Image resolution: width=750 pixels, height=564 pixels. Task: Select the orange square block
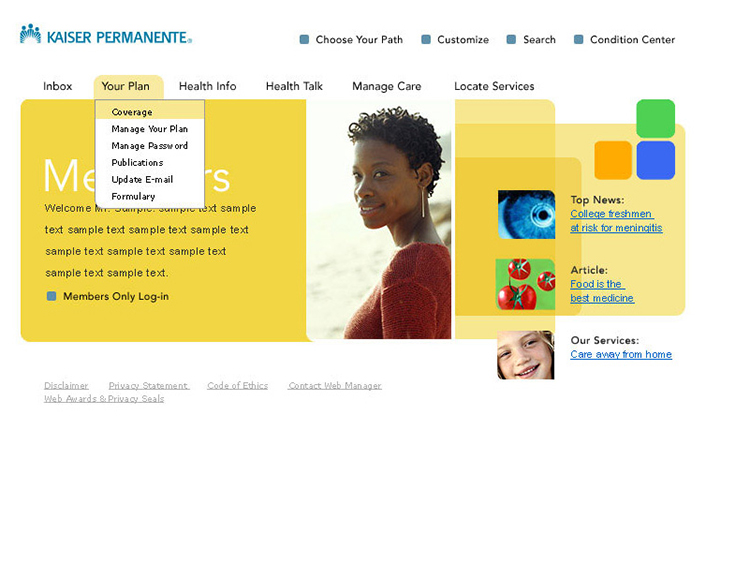point(613,160)
